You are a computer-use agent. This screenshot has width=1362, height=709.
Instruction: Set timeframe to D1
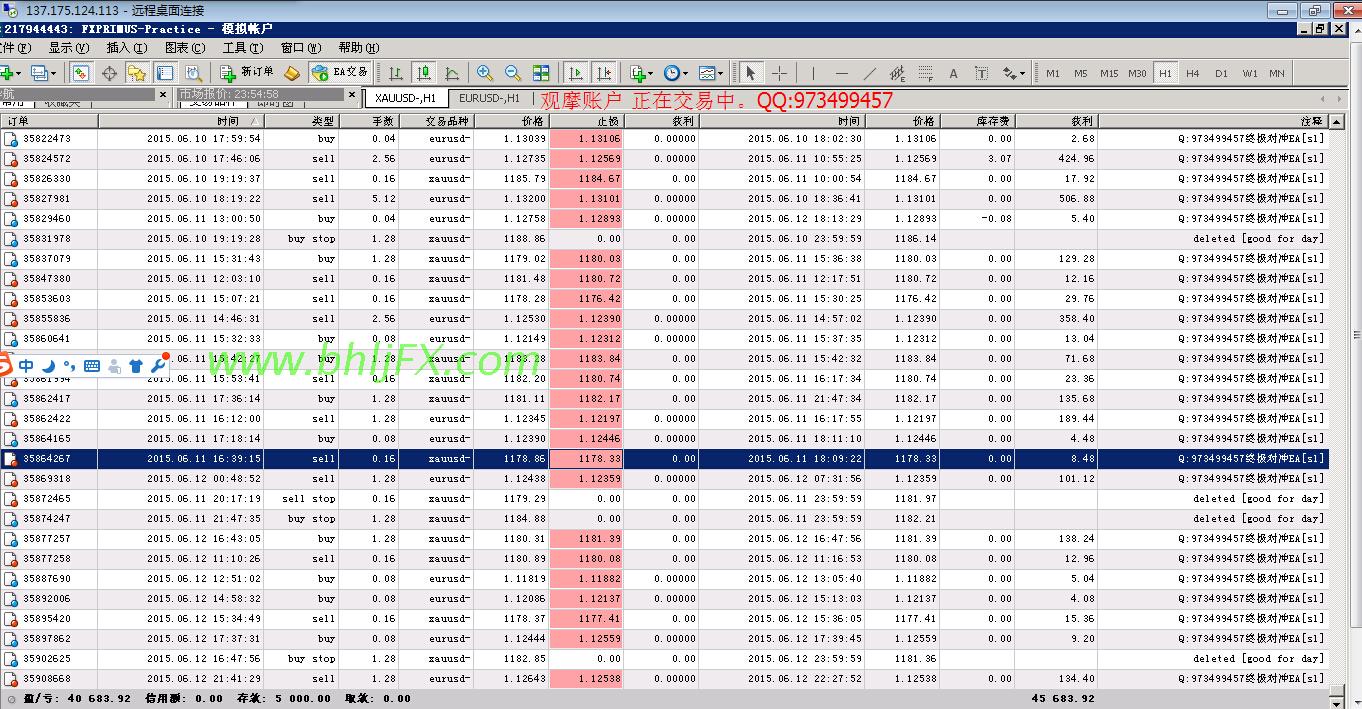point(1221,73)
